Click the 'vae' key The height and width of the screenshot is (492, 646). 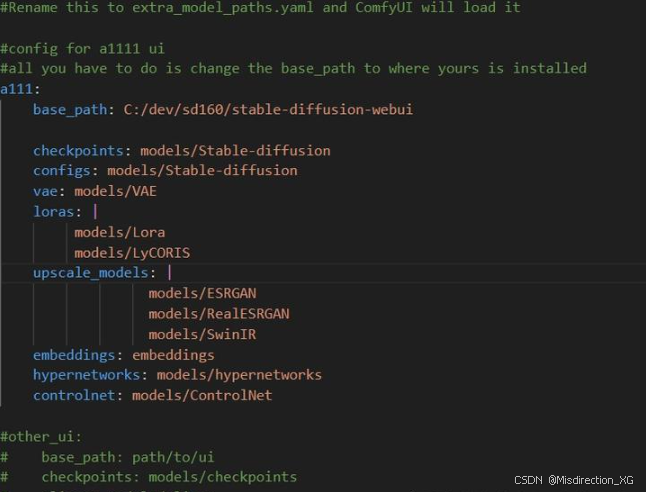click(x=45, y=191)
